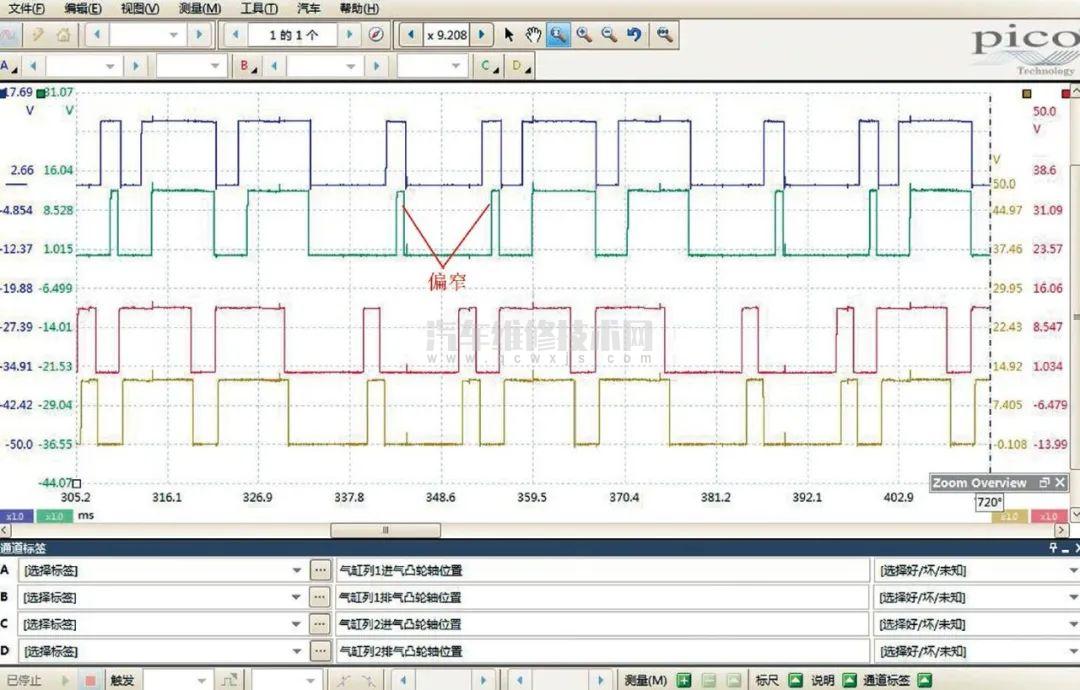Viewport: 1080px width, 690px height.
Task: Click the zoom-out magnifier icon
Action: coord(608,35)
